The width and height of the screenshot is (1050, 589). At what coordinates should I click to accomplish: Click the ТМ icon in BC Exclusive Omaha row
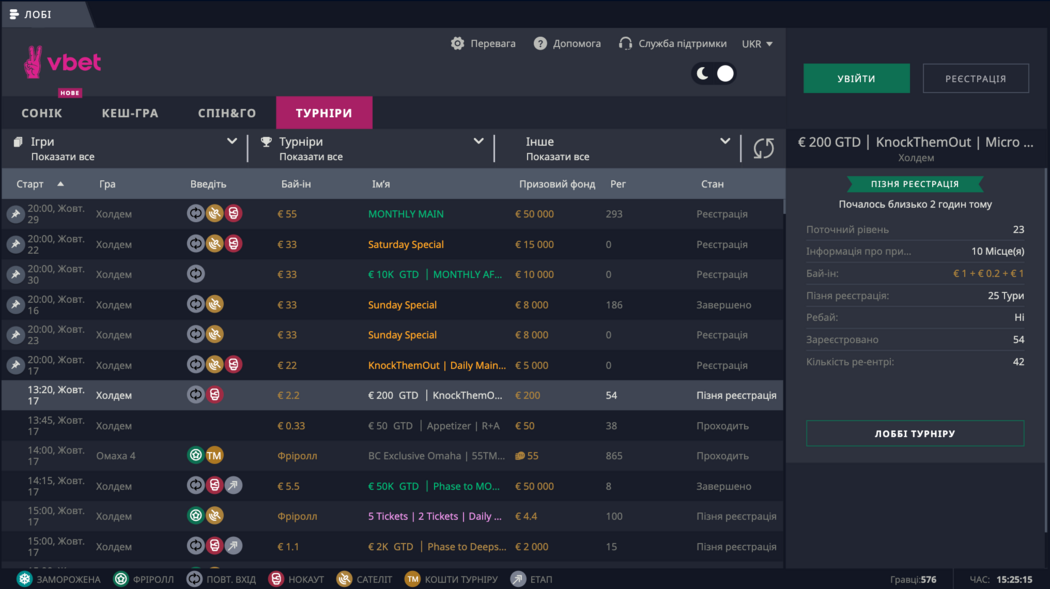214,456
